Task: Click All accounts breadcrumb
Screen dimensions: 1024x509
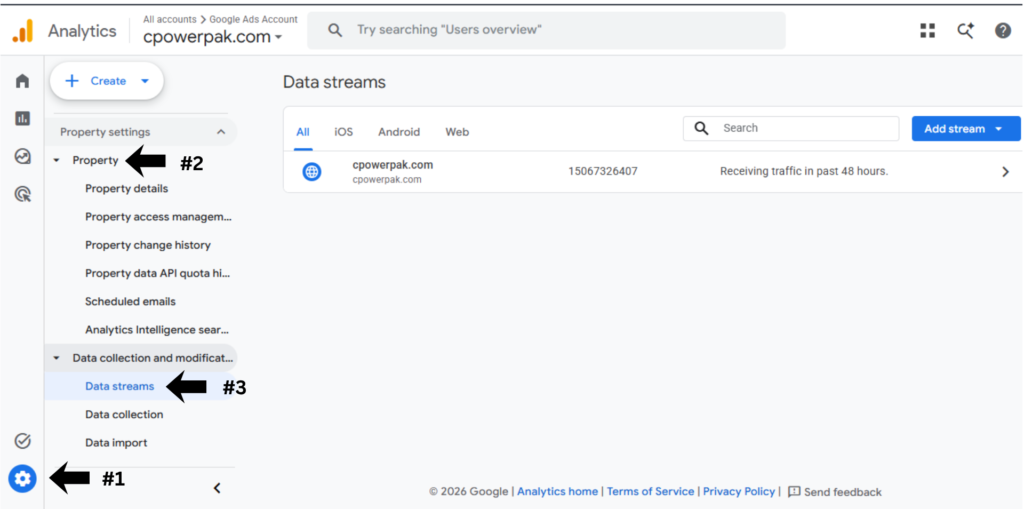Action: pyautogui.click(x=170, y=20)
